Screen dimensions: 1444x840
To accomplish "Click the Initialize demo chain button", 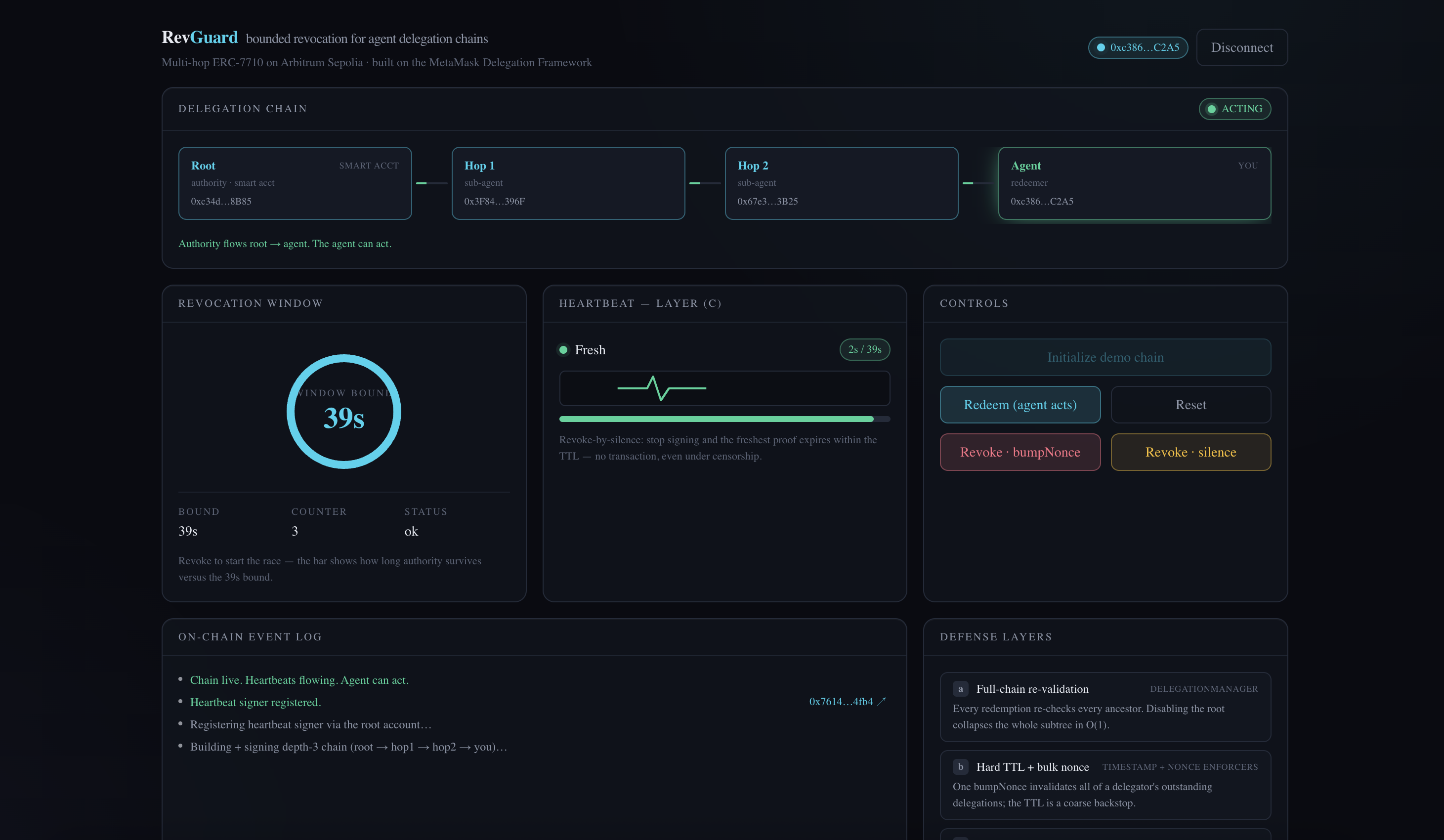I will pyautogui.click(x=1105, y=357).
